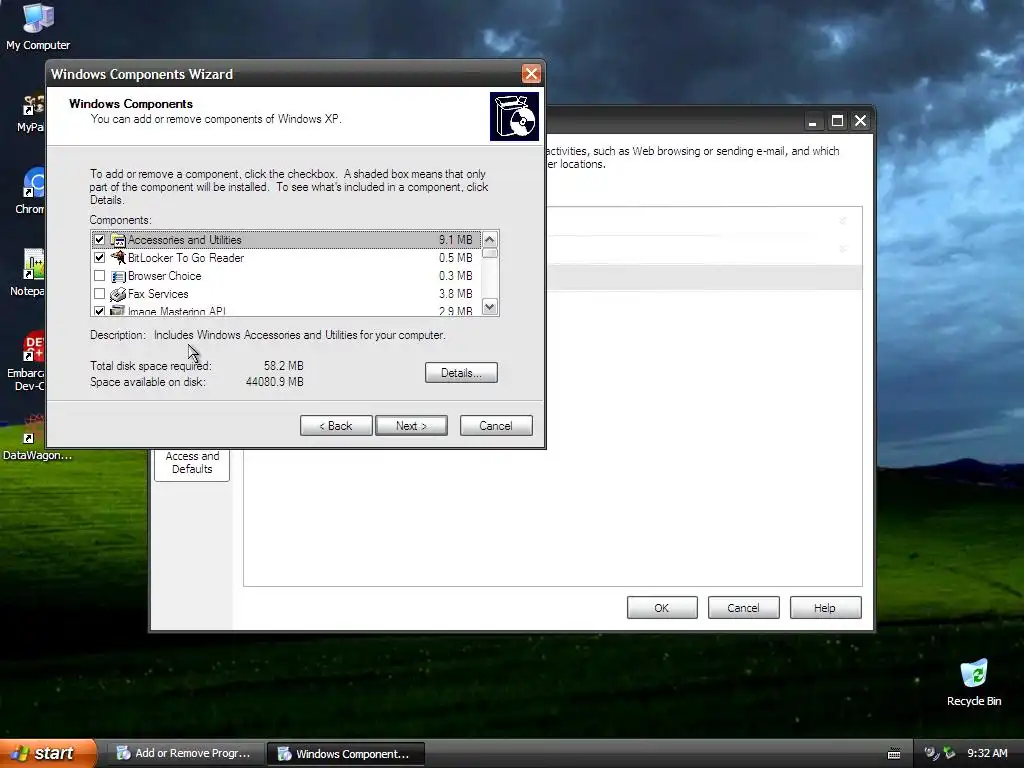Viewport: 1024px width, 768px height.
Task: Click Help in the background dialog
Action: (x=825, y=608)
